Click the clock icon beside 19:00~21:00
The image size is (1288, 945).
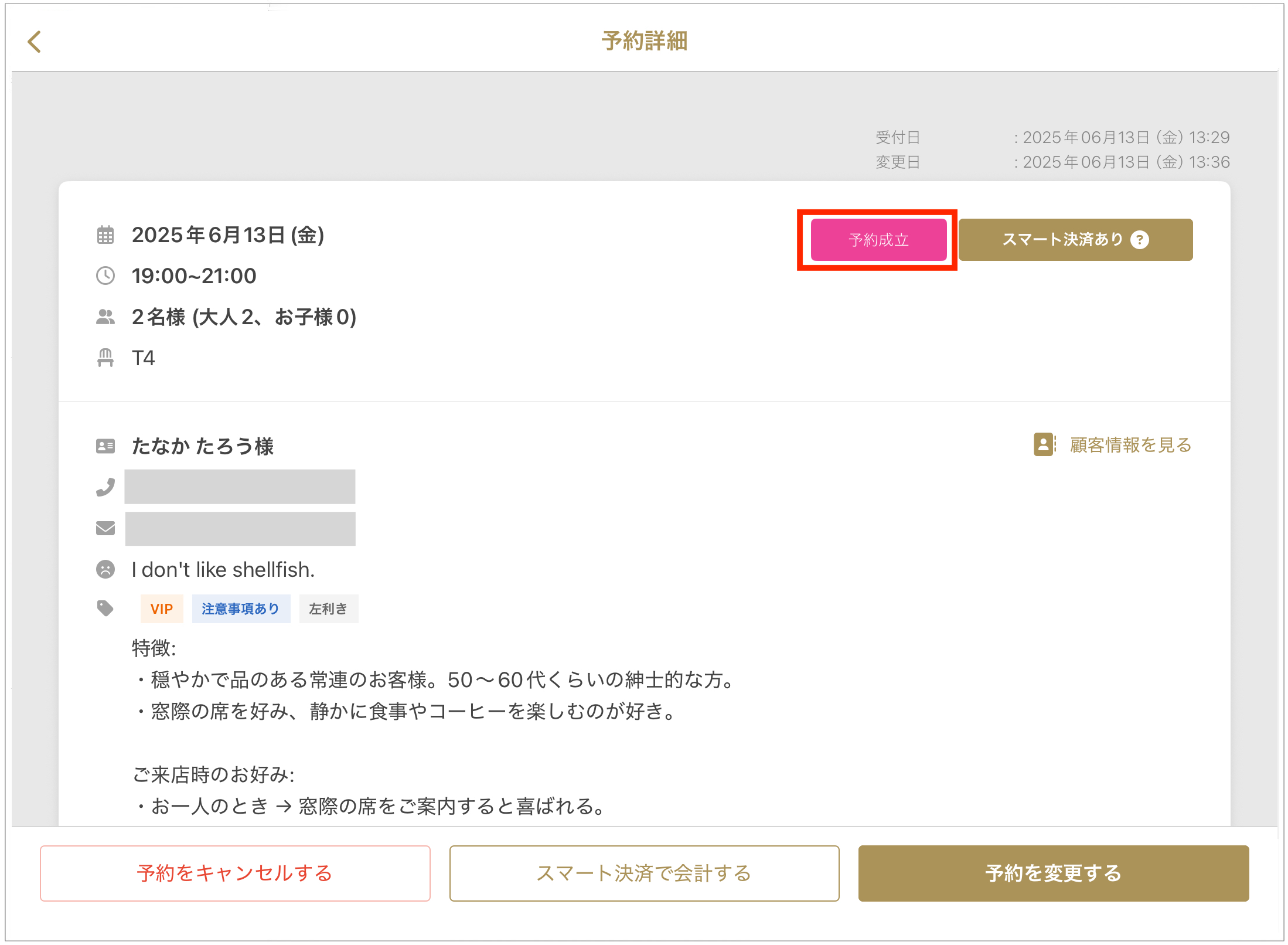tap(105, 276)
